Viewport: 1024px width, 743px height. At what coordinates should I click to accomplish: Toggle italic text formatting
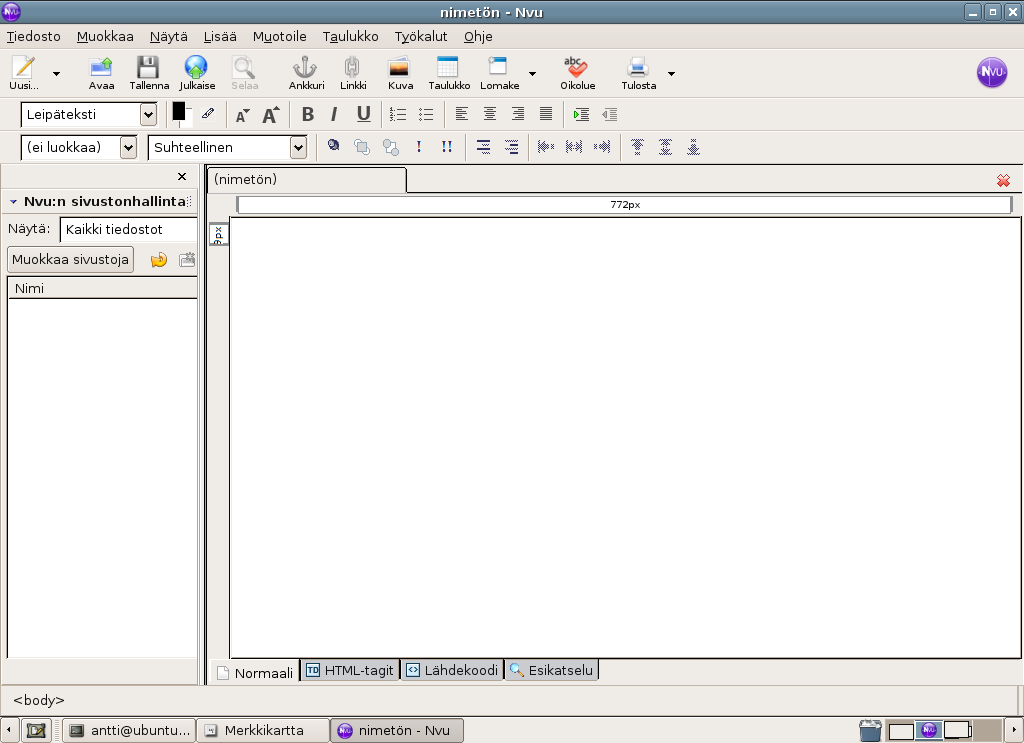click(334, 114)
